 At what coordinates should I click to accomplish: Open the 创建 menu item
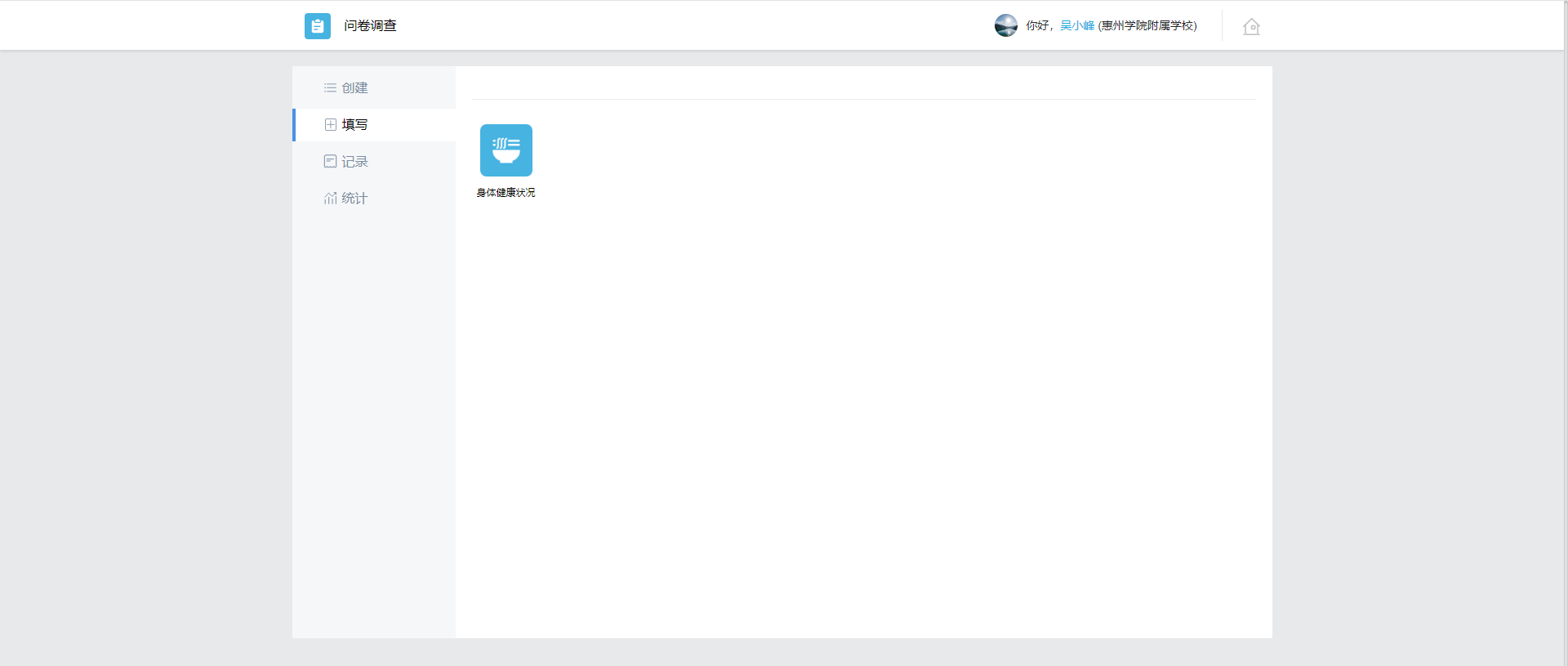coord(354,88)
